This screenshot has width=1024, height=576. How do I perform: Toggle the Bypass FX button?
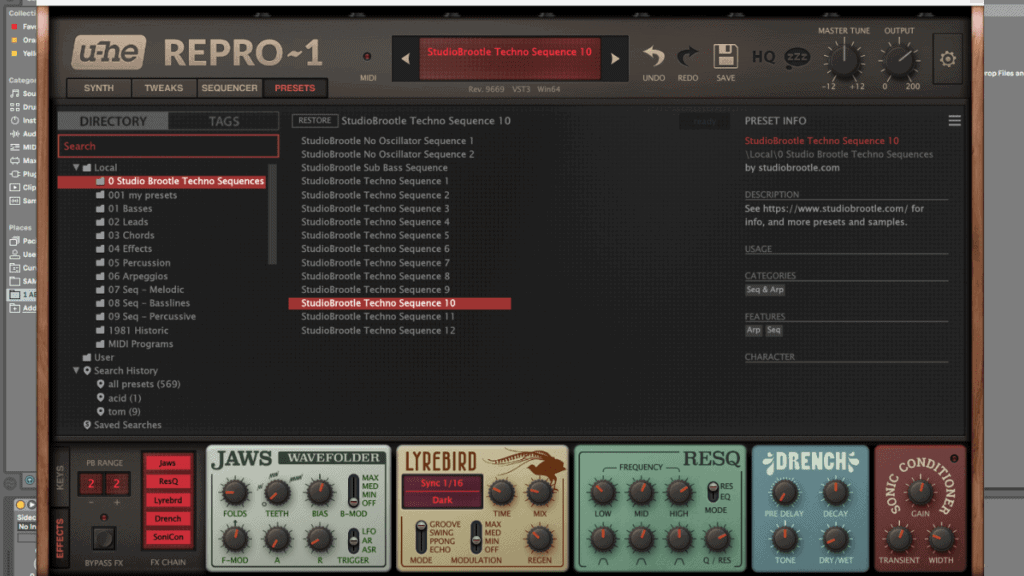103,537
